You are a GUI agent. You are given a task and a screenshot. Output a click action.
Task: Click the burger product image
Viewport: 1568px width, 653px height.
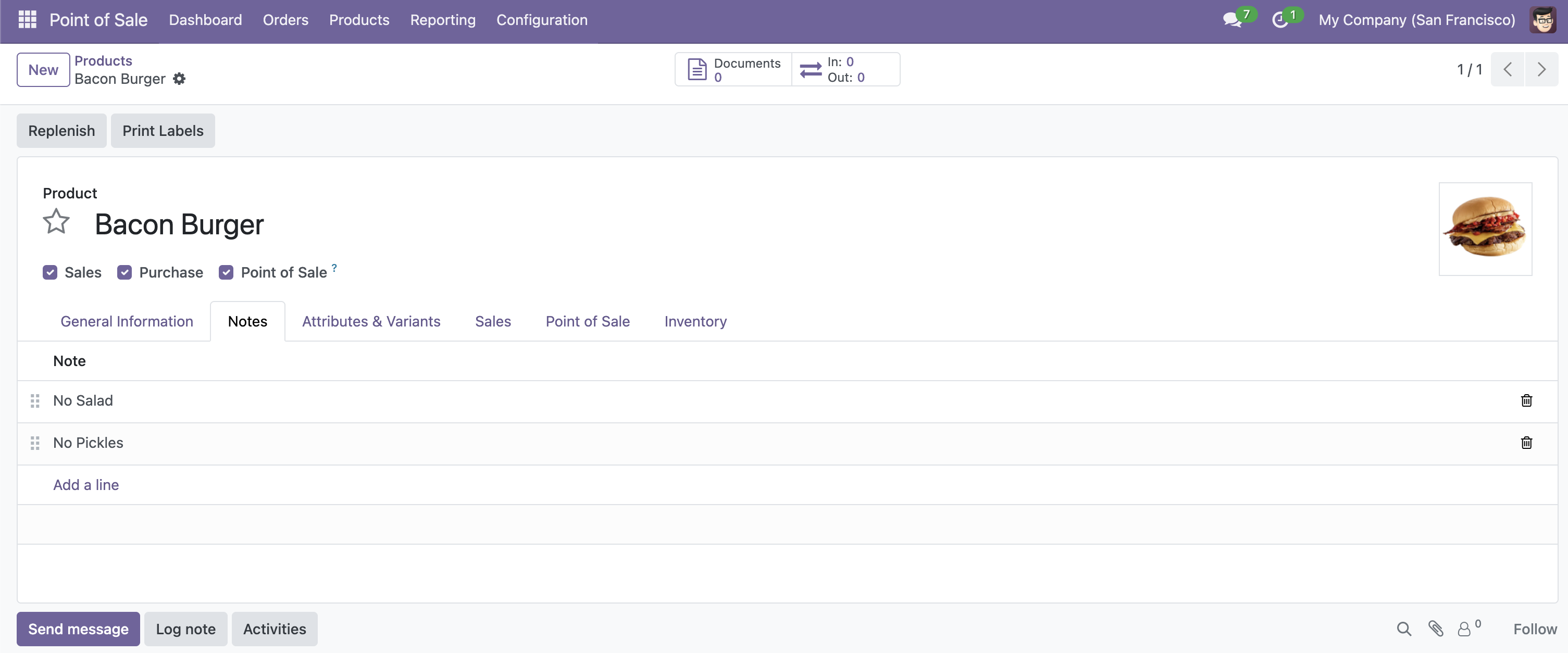point(1485,229)
